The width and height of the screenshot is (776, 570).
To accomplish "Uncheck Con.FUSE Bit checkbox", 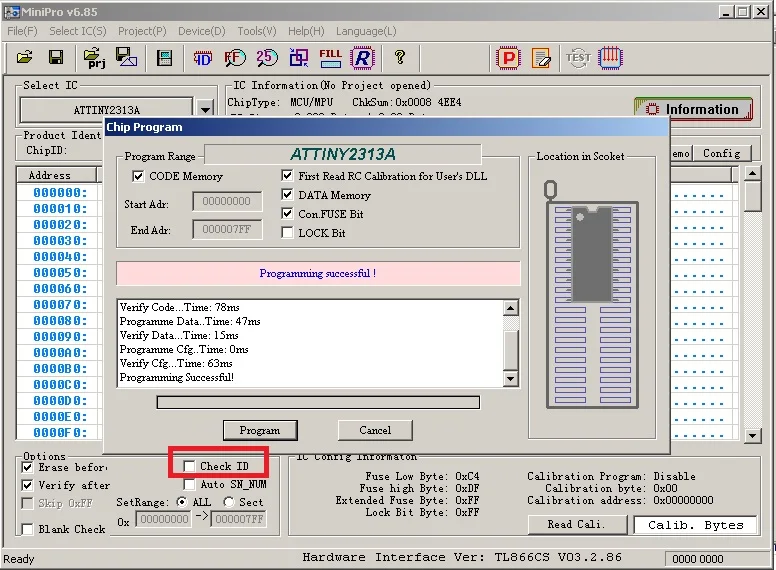I will pyautogui.click(x=287, y=213).
